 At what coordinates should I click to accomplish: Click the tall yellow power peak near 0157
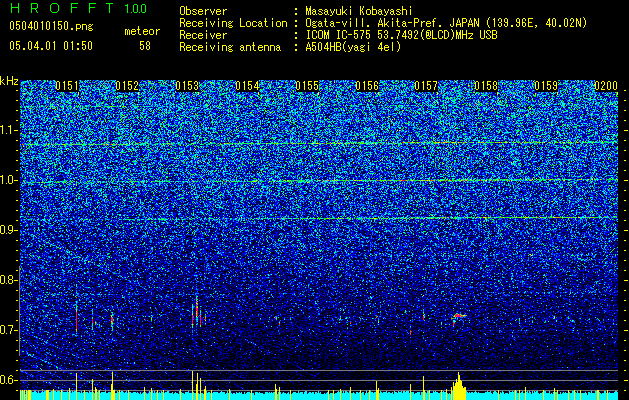click(x=459, y=386)
